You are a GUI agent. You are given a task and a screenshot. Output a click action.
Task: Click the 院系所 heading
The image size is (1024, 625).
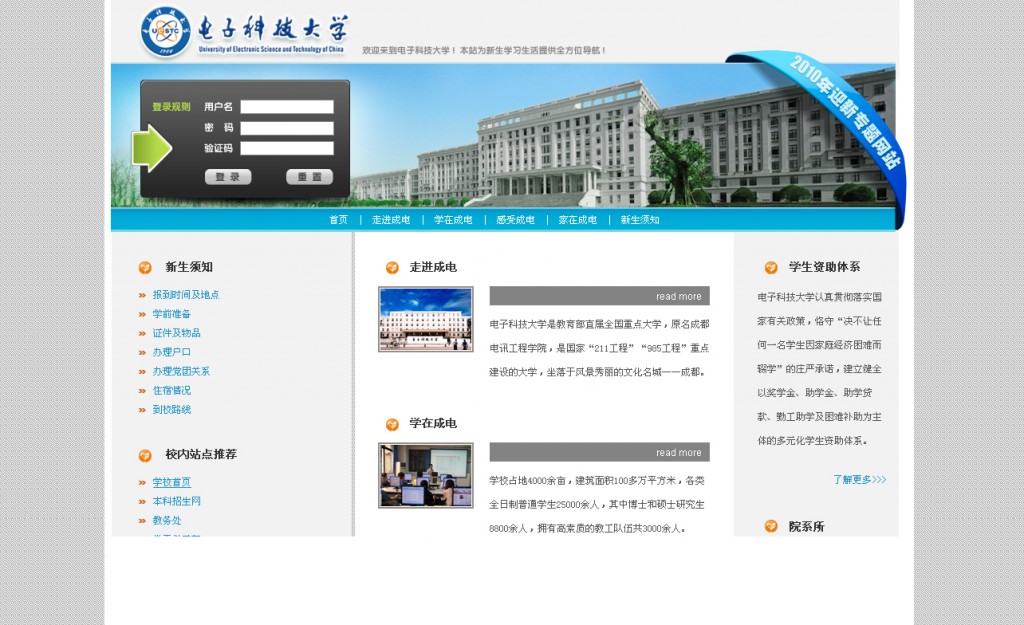pyautogui.click(x=807, y=526)
